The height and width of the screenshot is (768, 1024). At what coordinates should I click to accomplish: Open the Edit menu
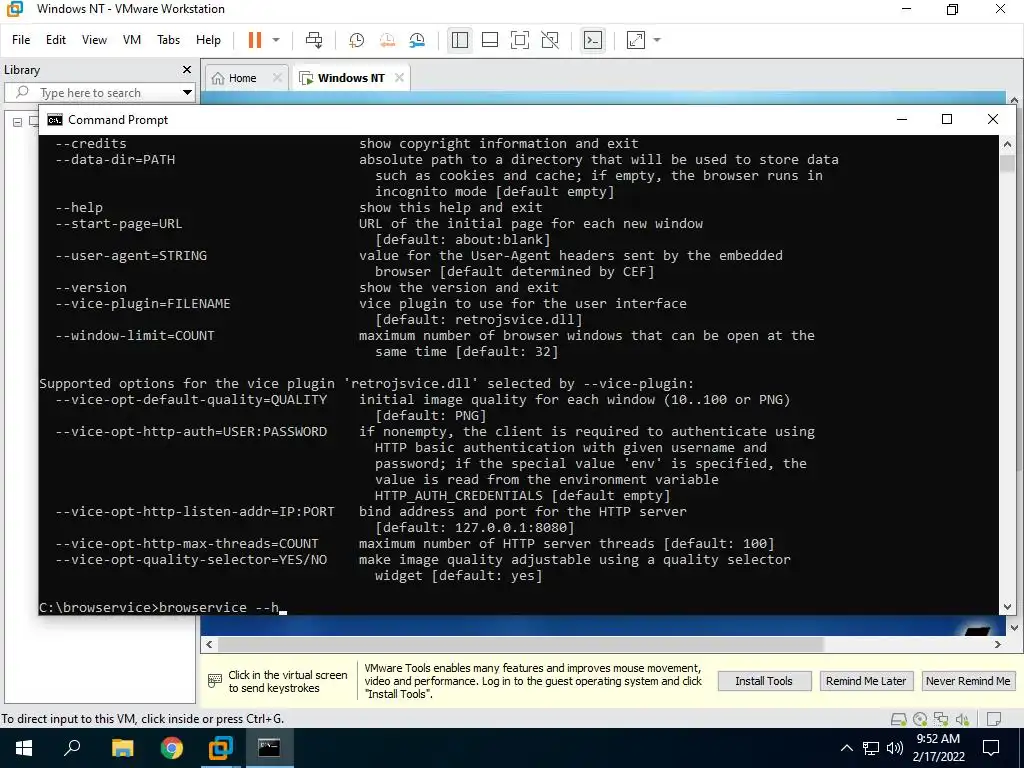click(56, 40)
